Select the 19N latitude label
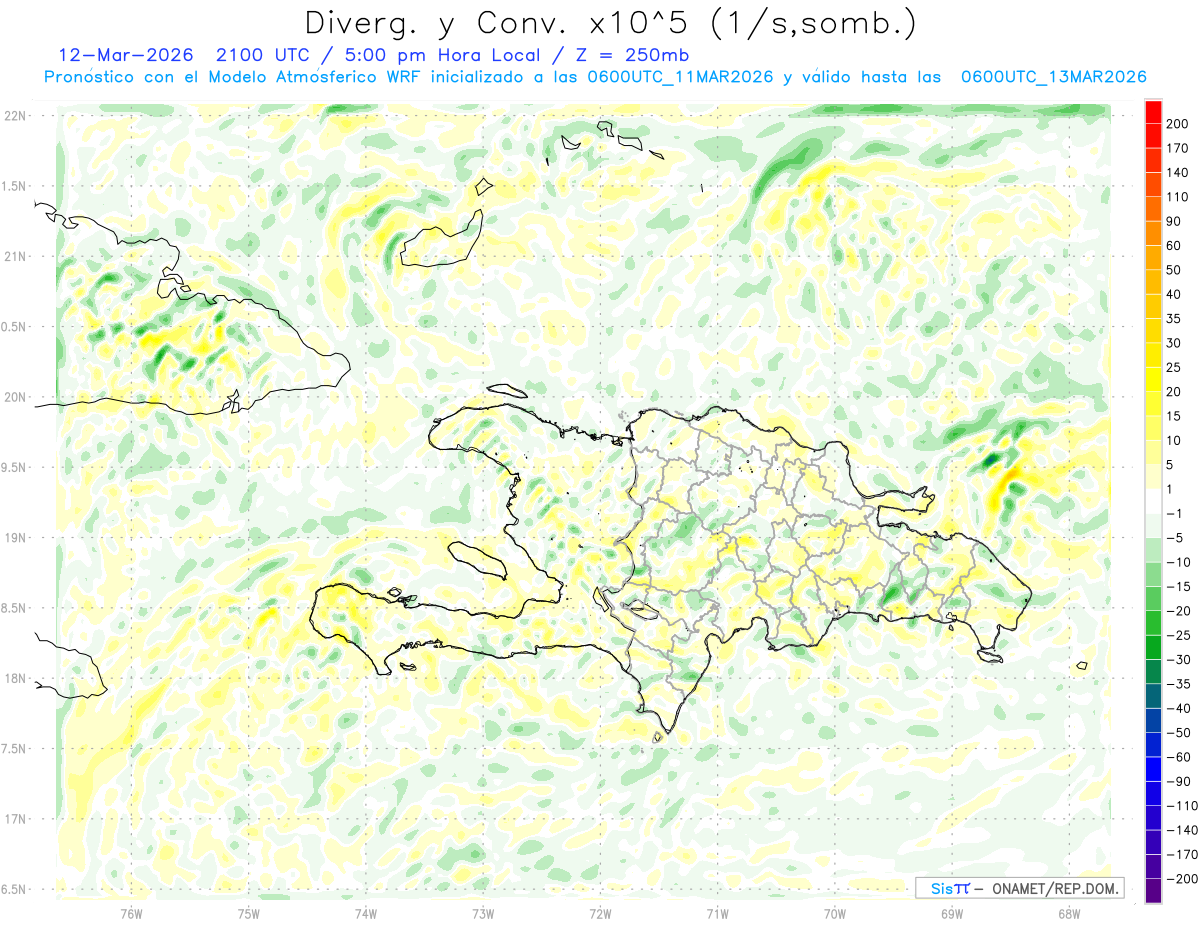The height and width of the screenshot is (927, 1200). 14,538
